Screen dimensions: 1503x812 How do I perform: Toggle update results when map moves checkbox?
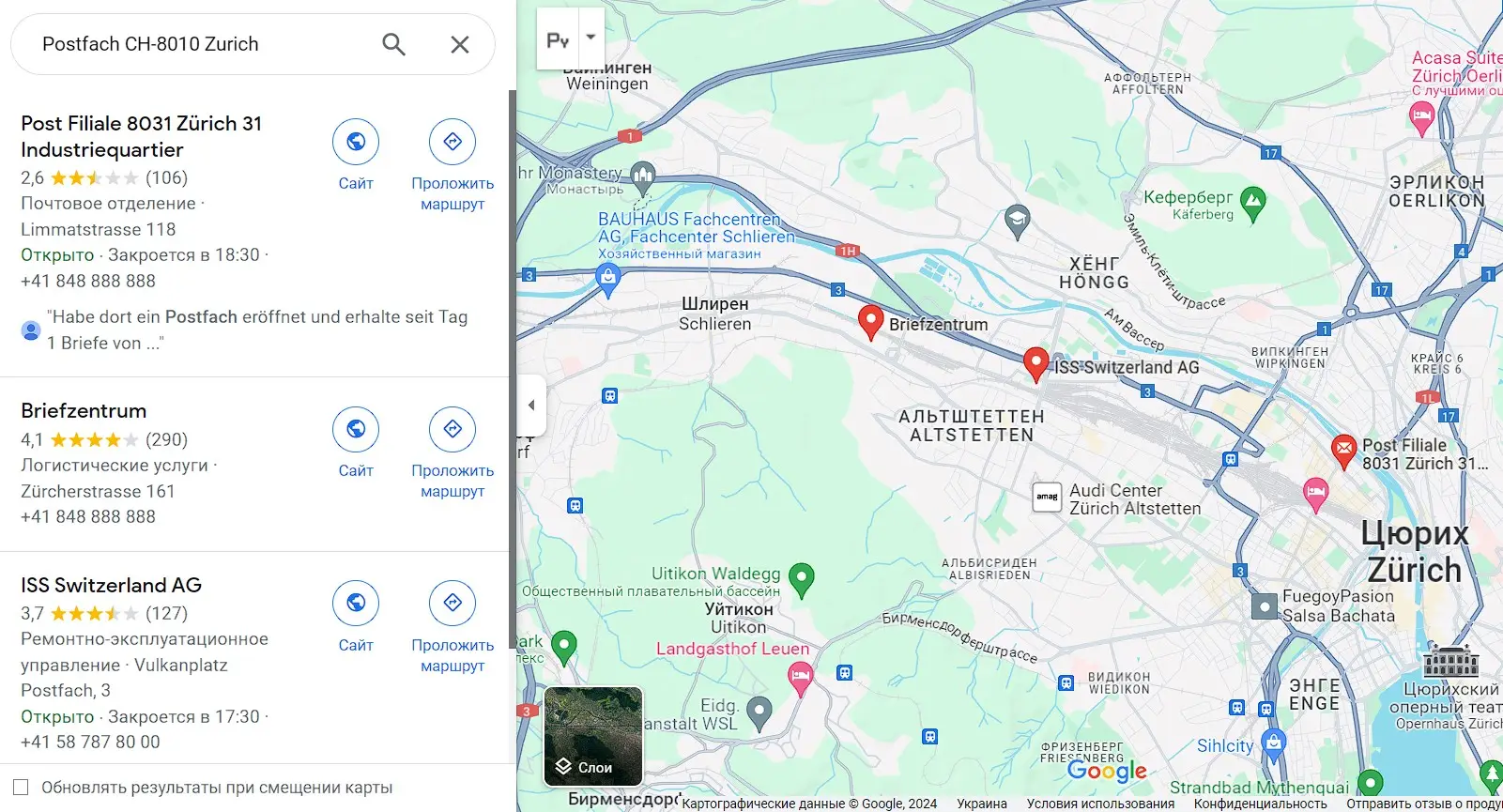(x=21, y=788)
